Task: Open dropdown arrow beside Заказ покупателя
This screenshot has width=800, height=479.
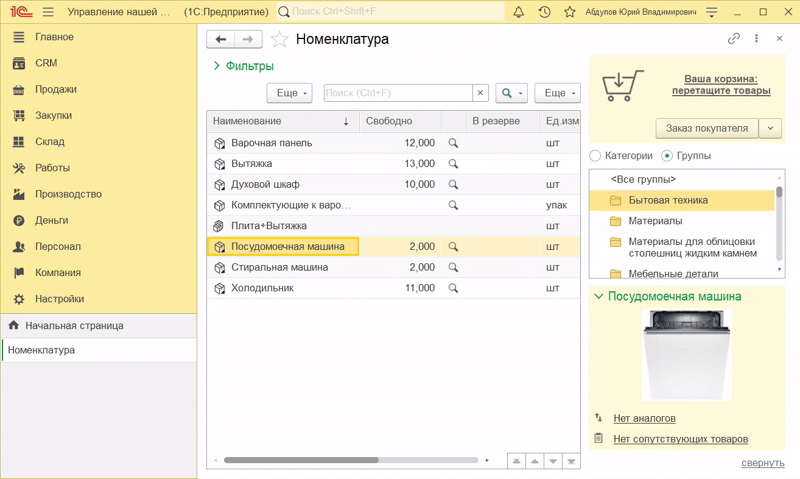Action: [x=769, y=128]
